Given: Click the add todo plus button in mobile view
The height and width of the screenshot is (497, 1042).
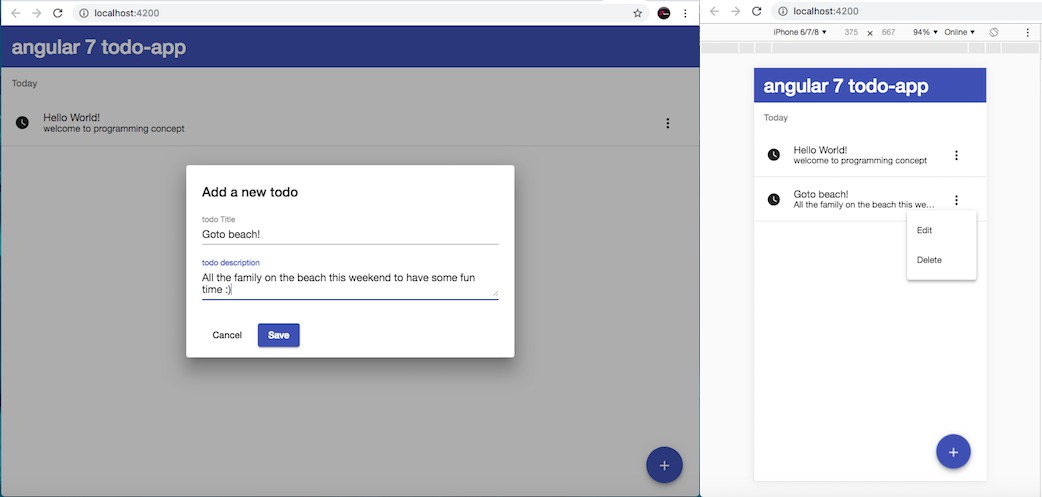Looking at the screenshot, I should pos(953,452).
